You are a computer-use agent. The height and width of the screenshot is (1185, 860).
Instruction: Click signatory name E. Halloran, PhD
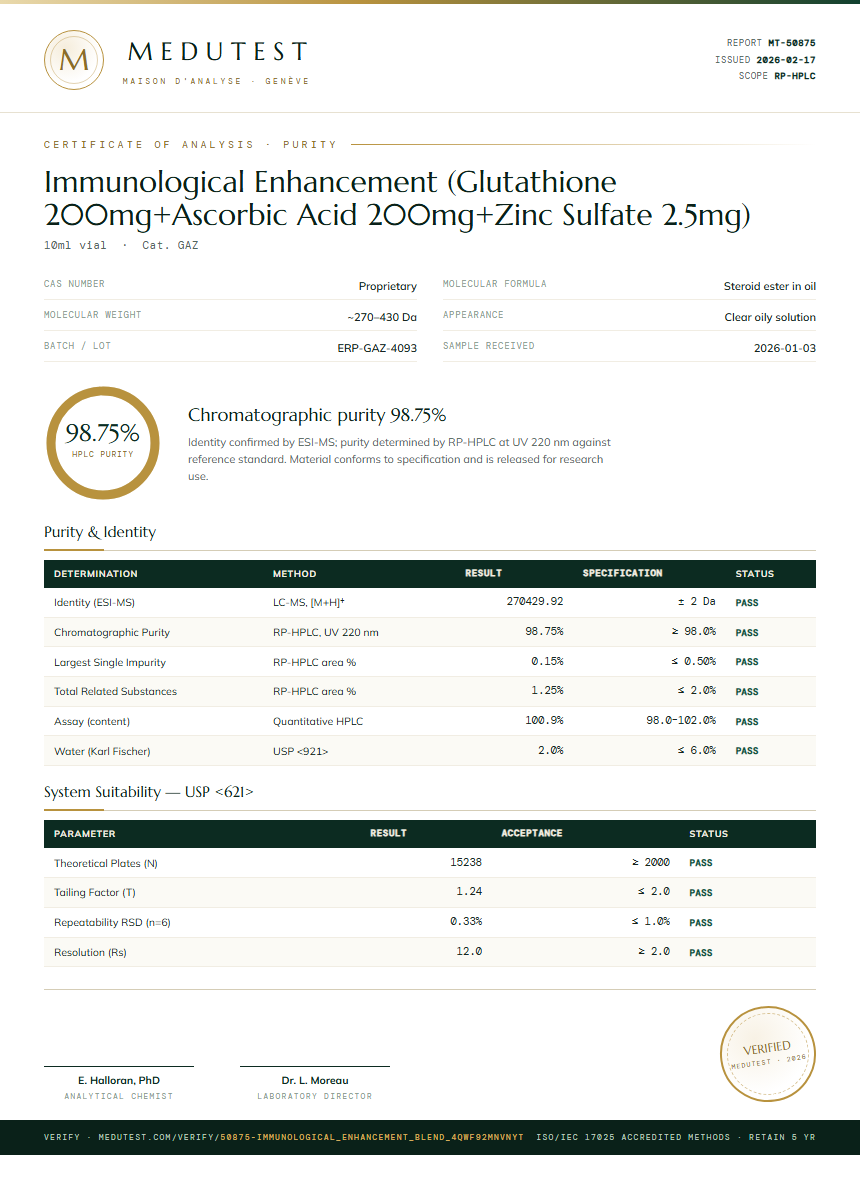click(x=119, y=1081)
